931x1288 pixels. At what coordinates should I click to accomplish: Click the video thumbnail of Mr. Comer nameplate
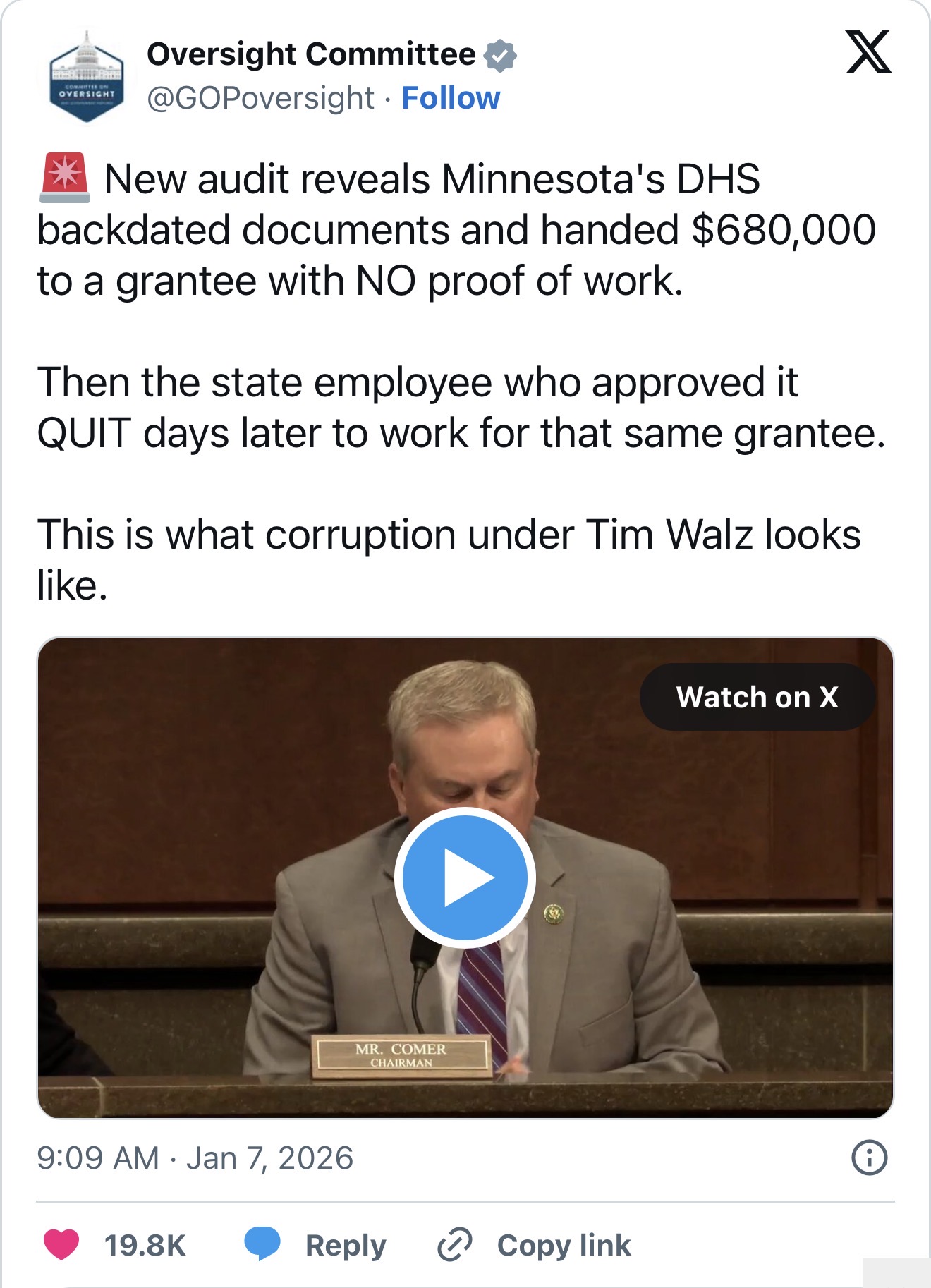coord(401,1055)
